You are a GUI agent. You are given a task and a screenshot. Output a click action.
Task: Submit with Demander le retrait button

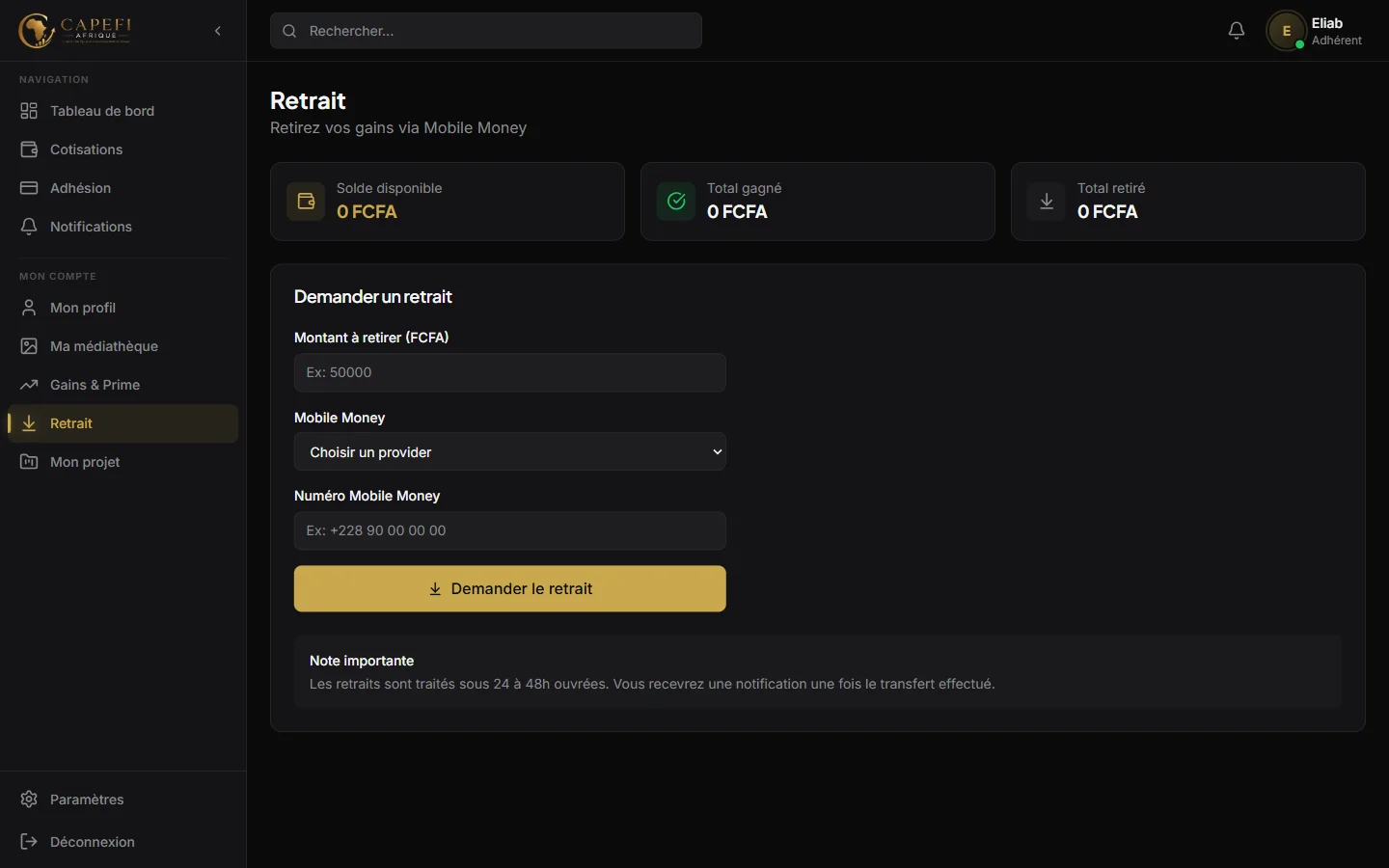(510, 588)
